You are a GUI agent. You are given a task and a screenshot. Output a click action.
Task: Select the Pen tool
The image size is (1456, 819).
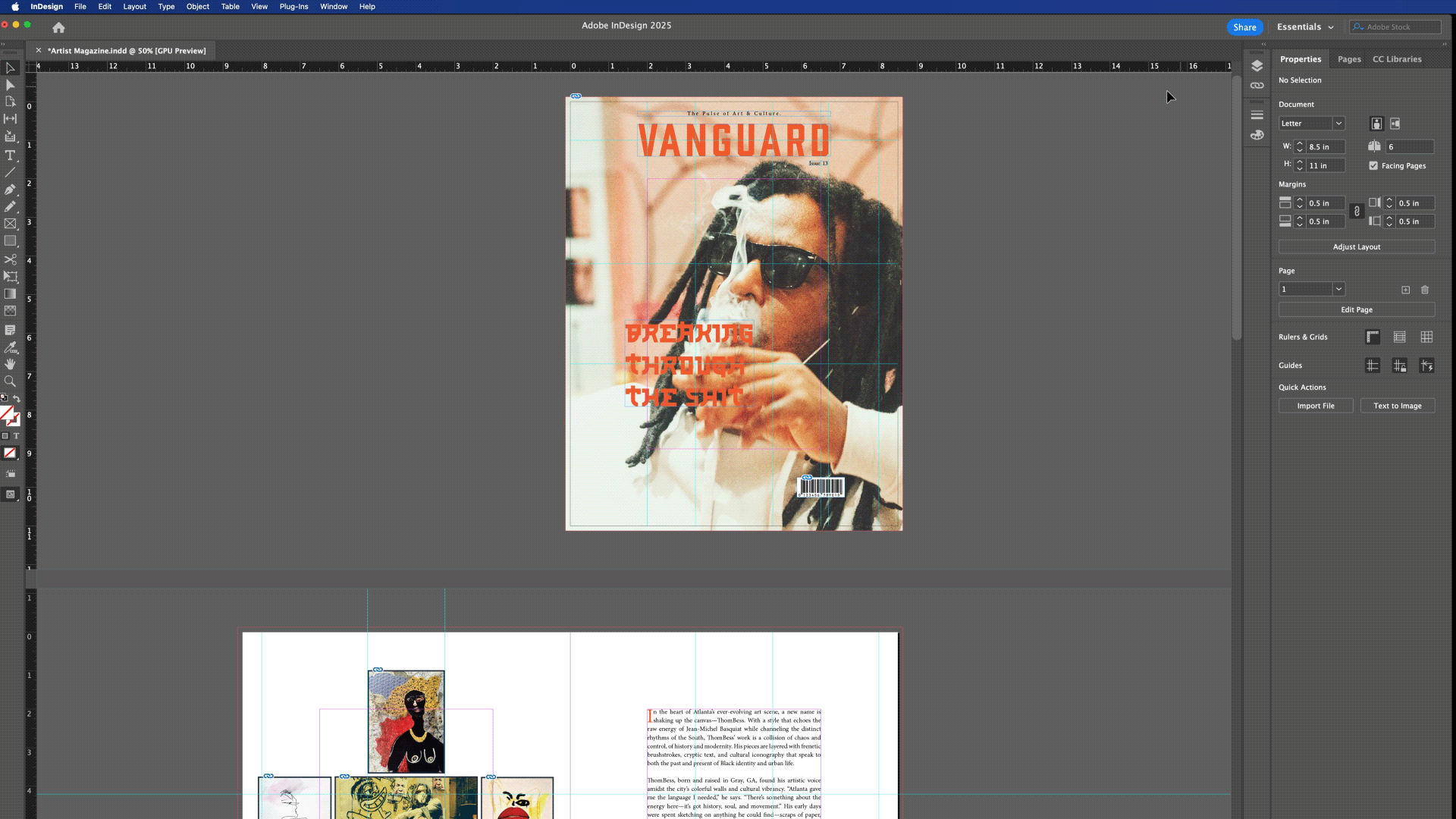10,190
